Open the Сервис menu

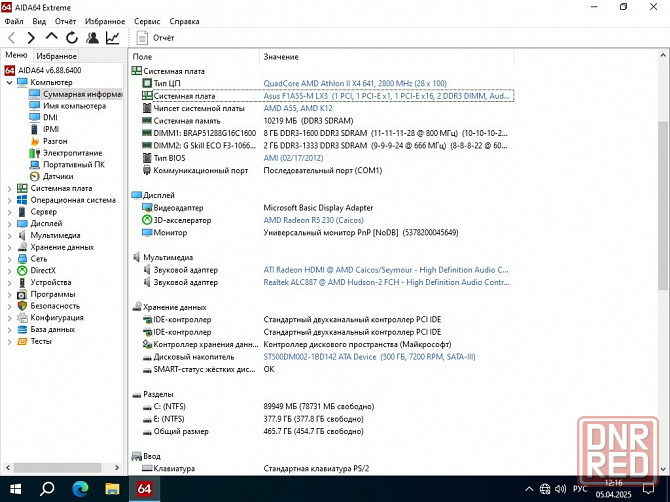click(x=147, y=21)
